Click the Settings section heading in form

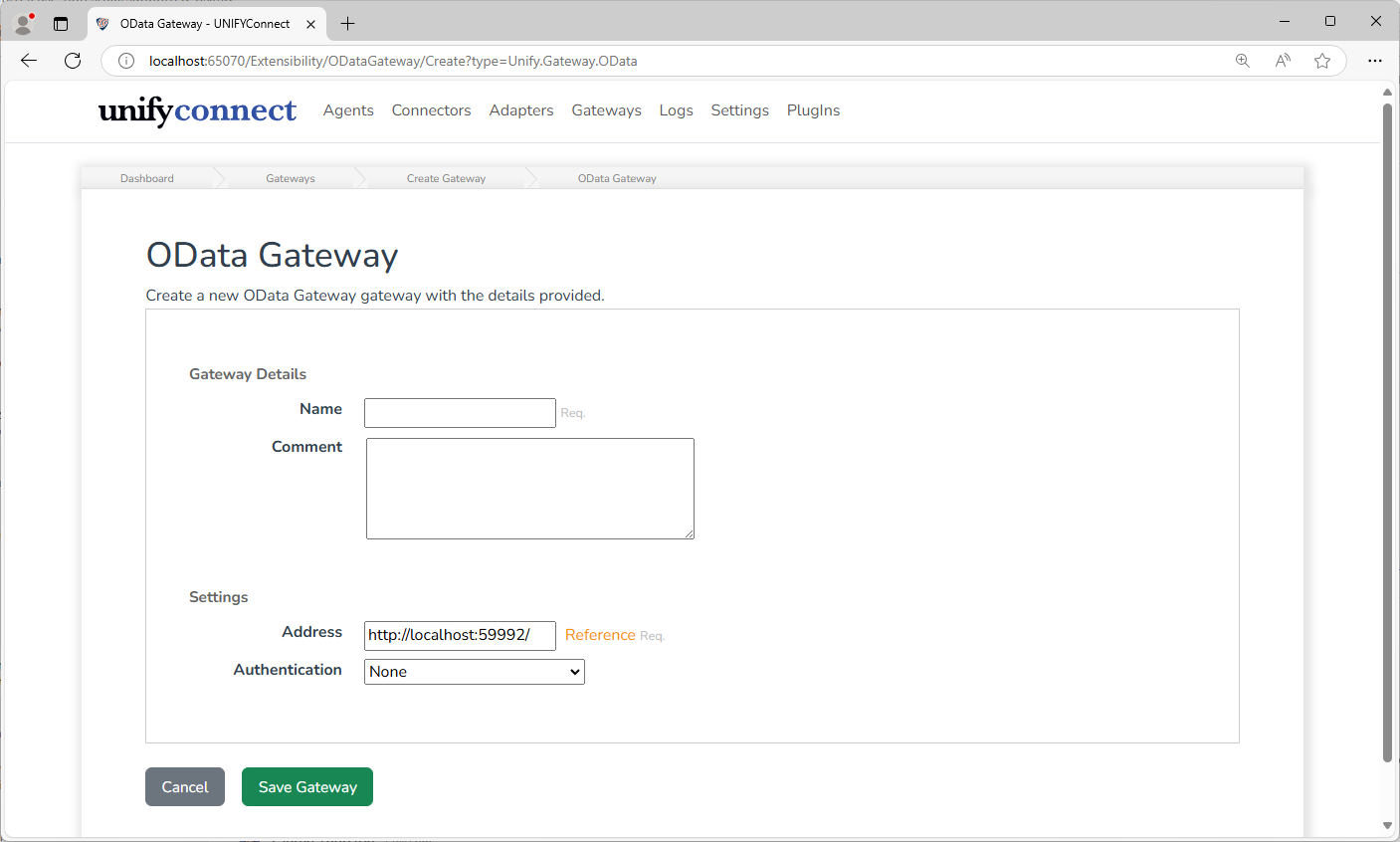(219, 597)
